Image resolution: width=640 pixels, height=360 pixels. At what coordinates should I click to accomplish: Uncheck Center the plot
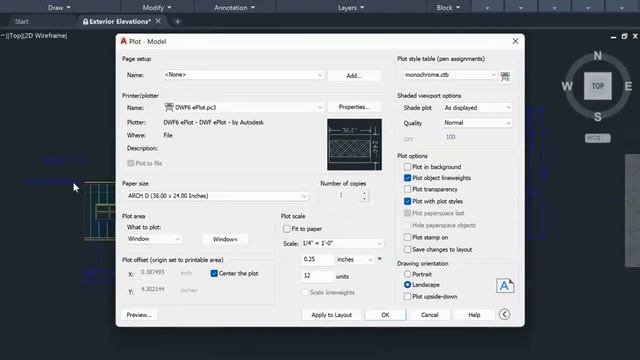coord(214,273)
